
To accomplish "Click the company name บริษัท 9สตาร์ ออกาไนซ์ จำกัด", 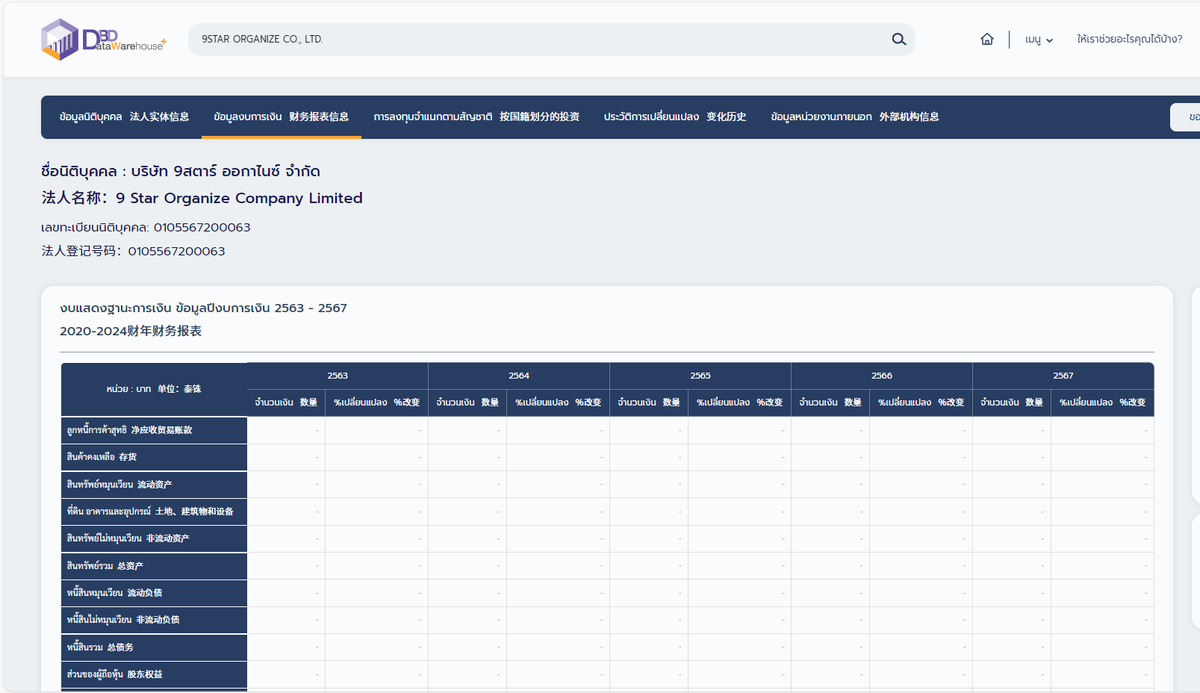I will pyautogui.click(x=226, y=172).
